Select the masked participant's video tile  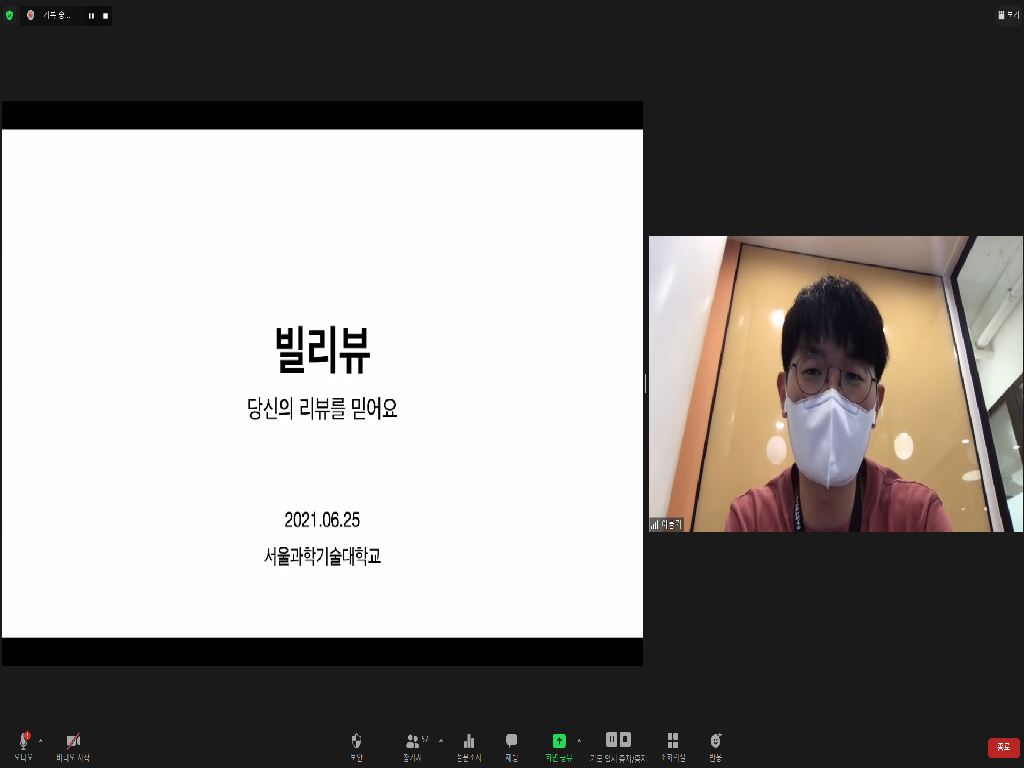point(836,384)
